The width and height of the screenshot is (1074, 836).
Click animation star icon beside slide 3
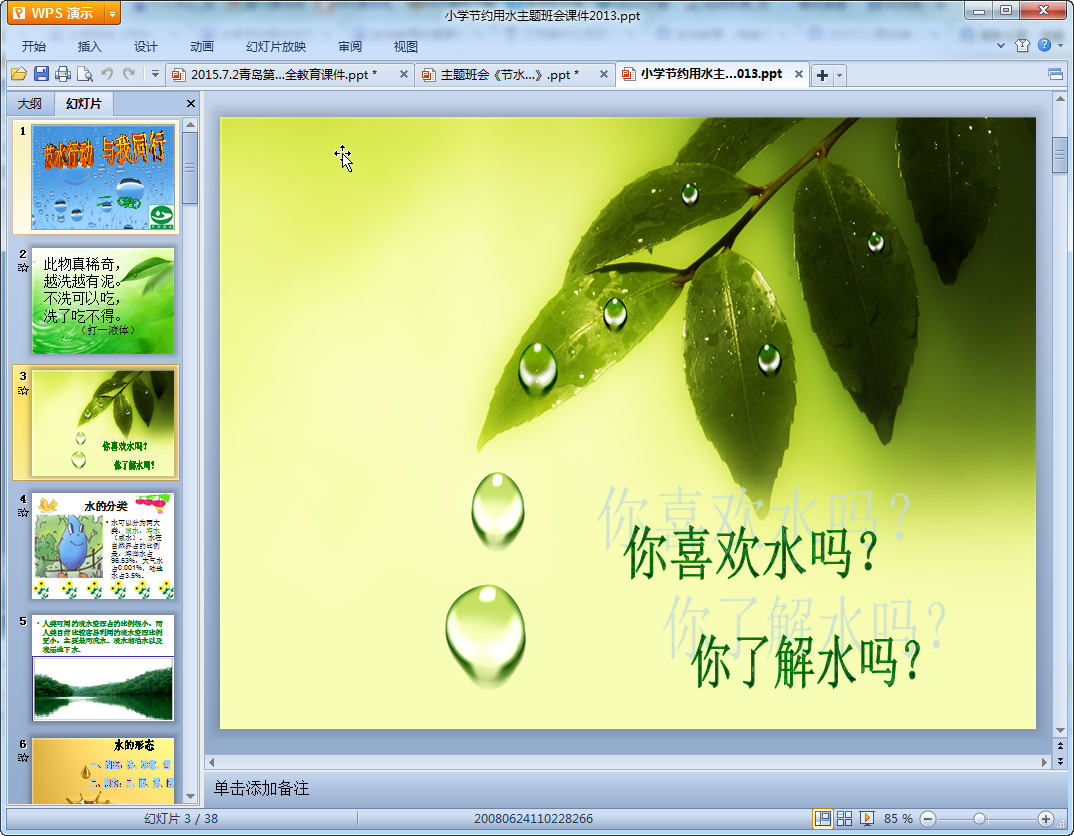point(23,390)
